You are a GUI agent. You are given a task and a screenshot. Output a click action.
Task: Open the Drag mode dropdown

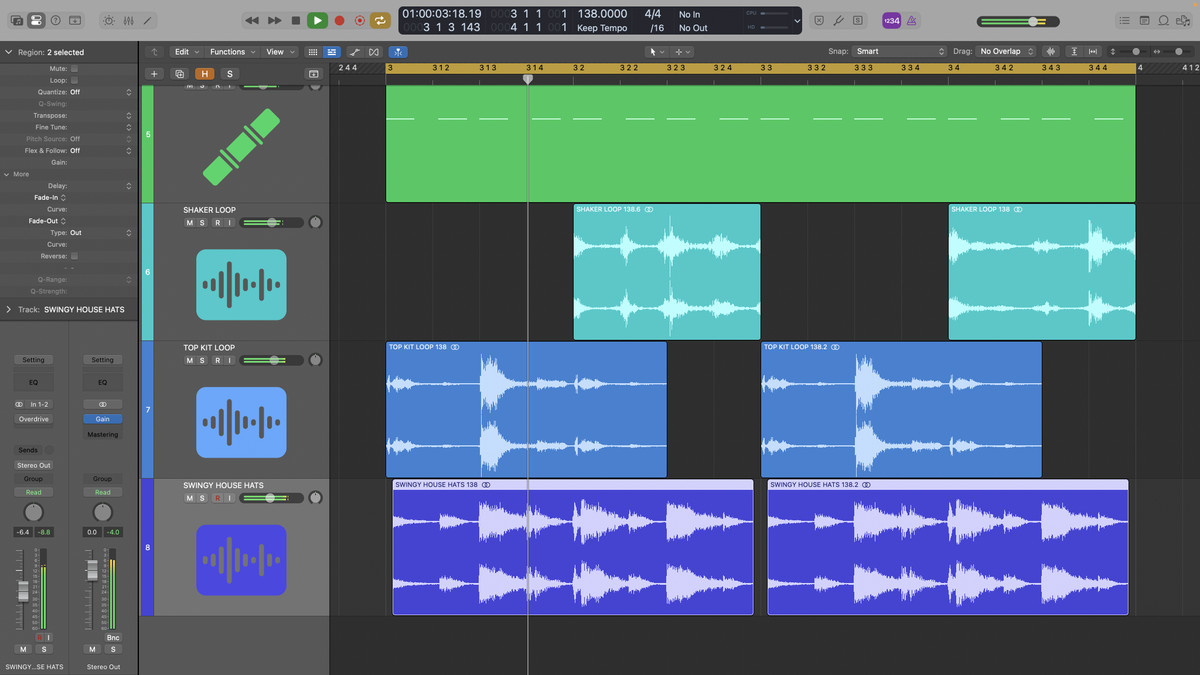pos(1006,52)
